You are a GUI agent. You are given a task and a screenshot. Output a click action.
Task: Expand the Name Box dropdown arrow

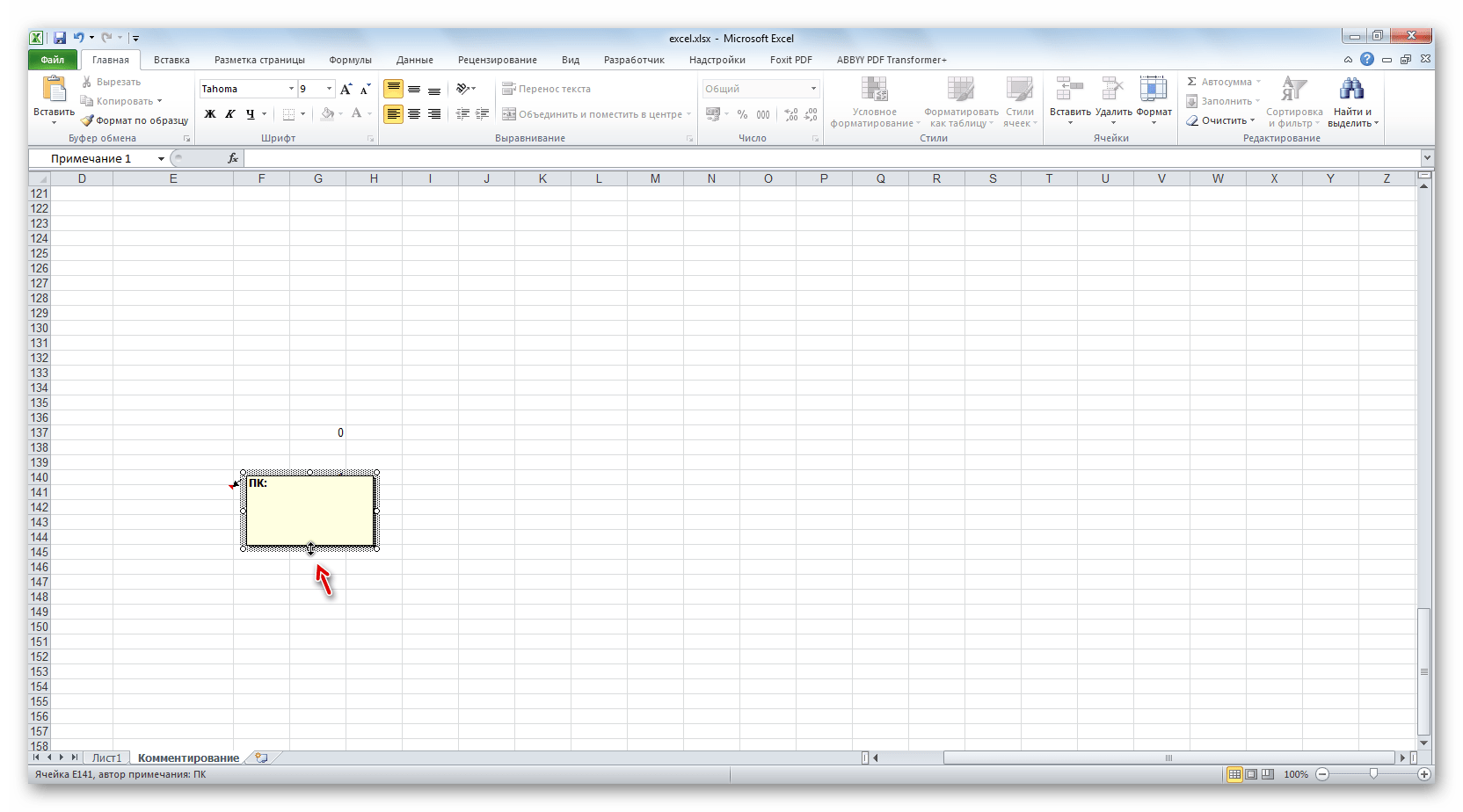161,159
